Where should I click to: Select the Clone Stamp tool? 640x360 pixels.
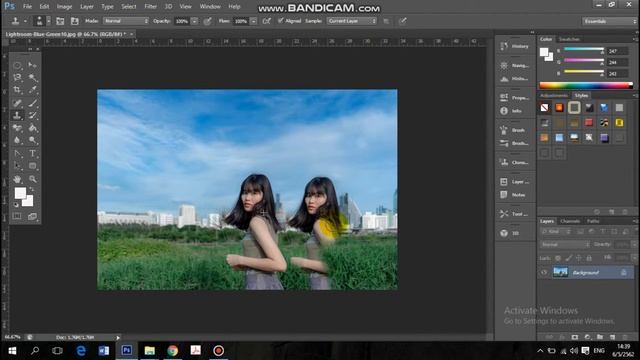click(17, 116)
